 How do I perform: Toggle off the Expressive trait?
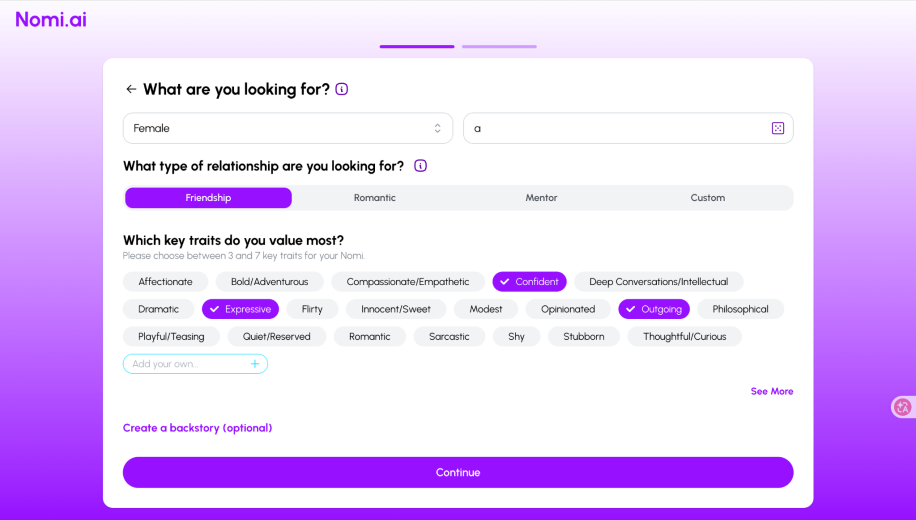coord(240,309)
